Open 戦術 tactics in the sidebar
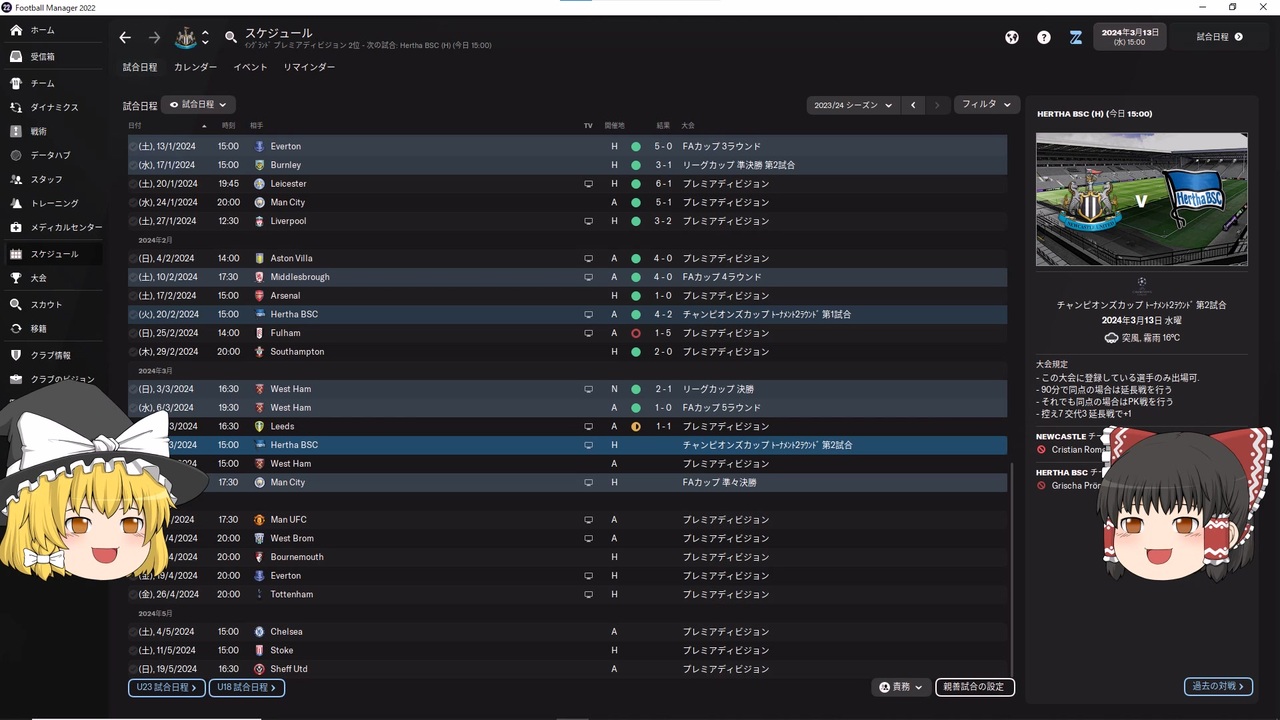 pos(54,131)
